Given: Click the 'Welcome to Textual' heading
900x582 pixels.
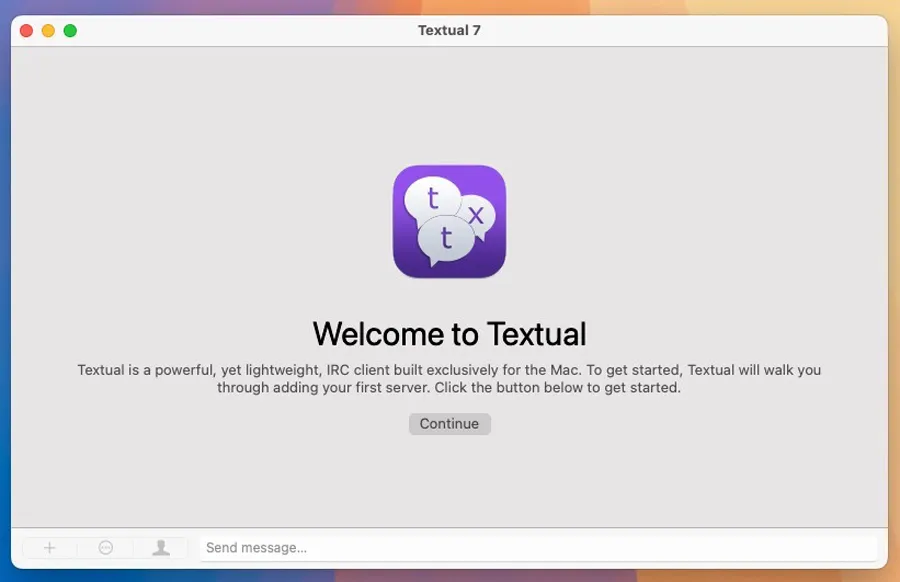Looking at the screenshot, I should coord(449,333).
